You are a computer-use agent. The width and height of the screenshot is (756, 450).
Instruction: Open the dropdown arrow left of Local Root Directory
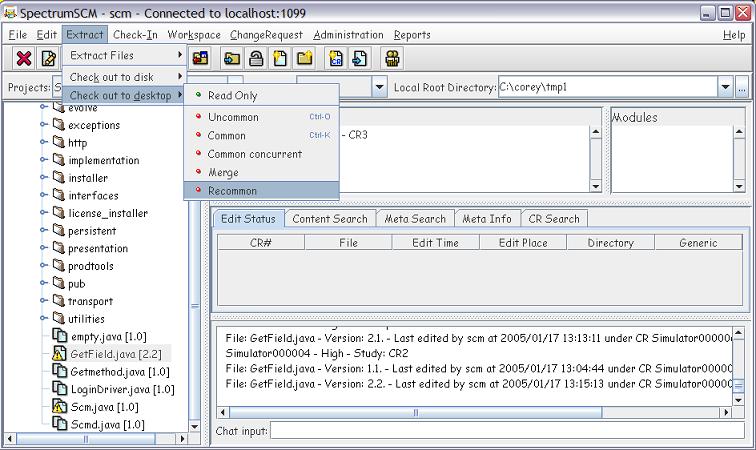point(379,87)
